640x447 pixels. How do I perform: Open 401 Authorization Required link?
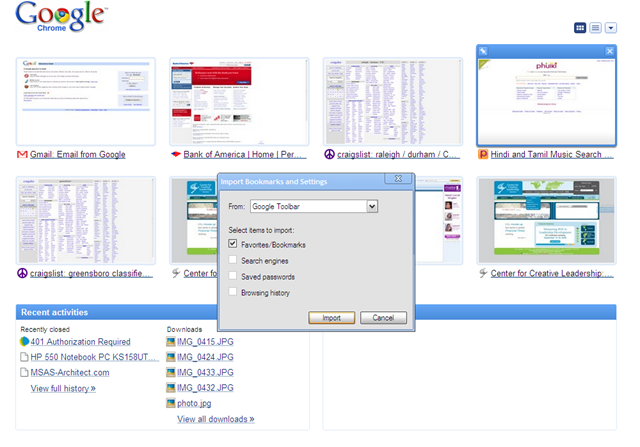(x=80, y=342)
